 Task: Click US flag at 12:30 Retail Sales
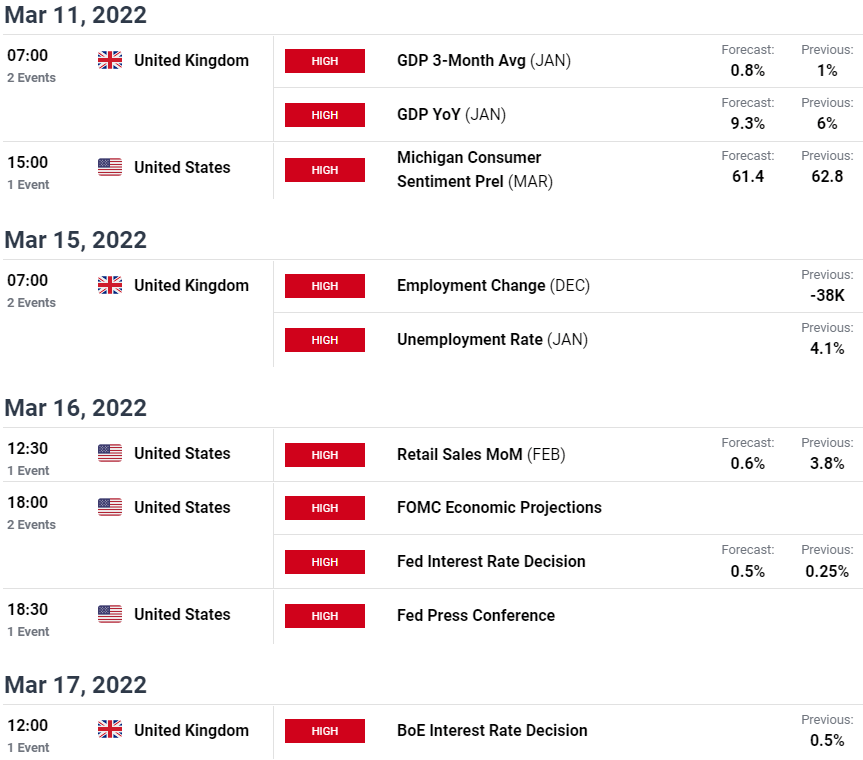110,453
